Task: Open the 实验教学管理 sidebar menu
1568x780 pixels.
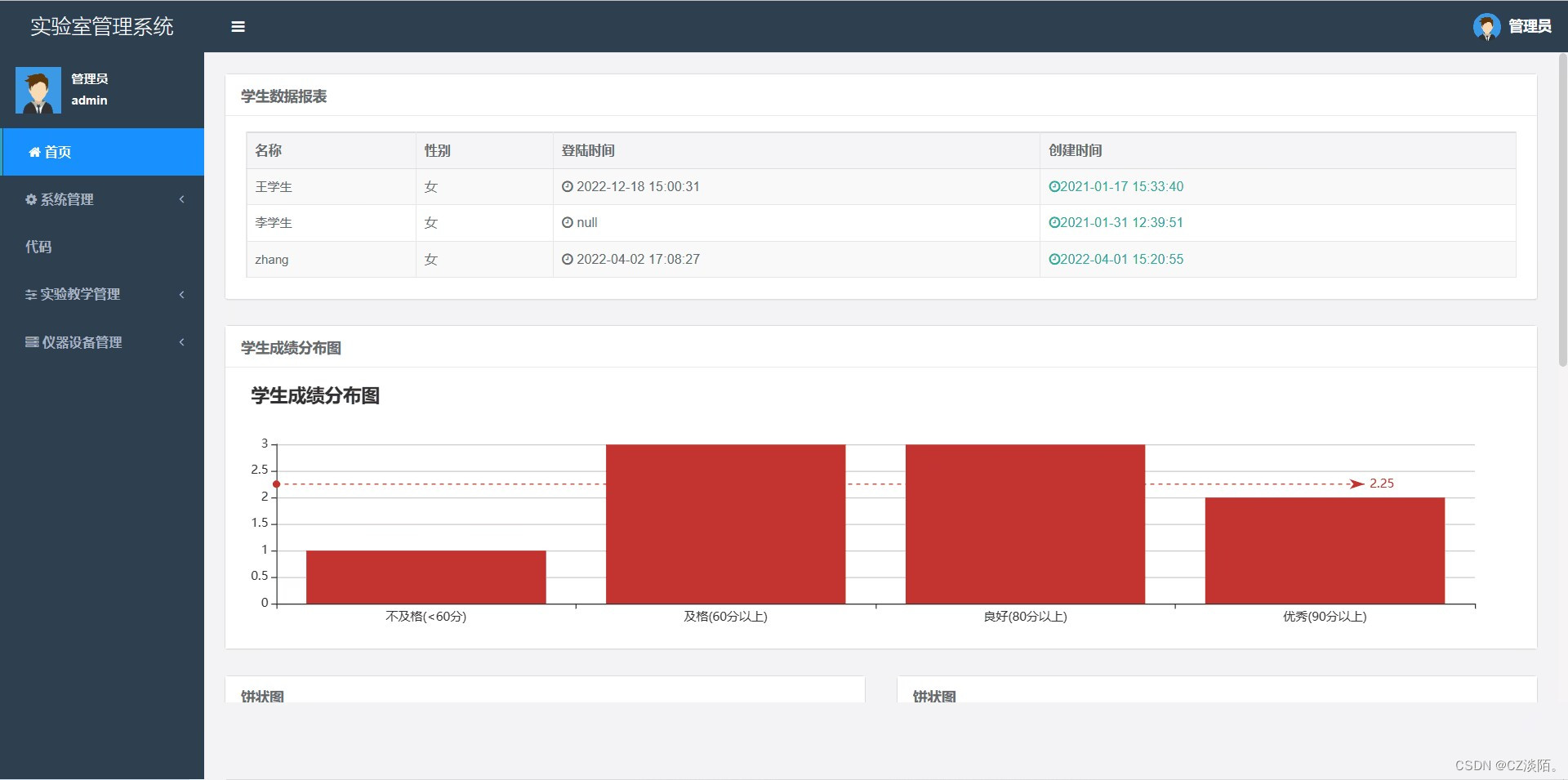Action: [103, 295]
